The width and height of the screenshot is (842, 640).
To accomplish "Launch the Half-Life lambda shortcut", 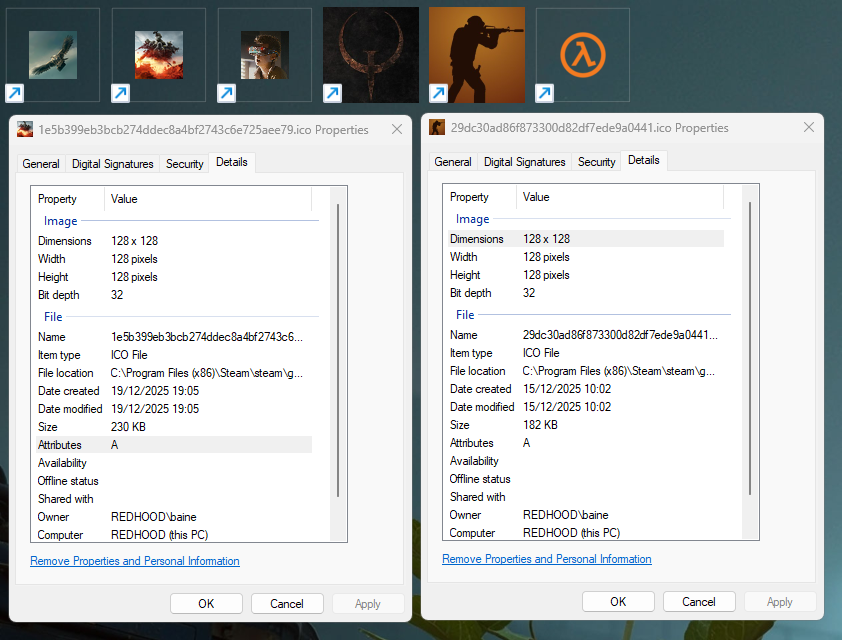I will click(583, 55).
